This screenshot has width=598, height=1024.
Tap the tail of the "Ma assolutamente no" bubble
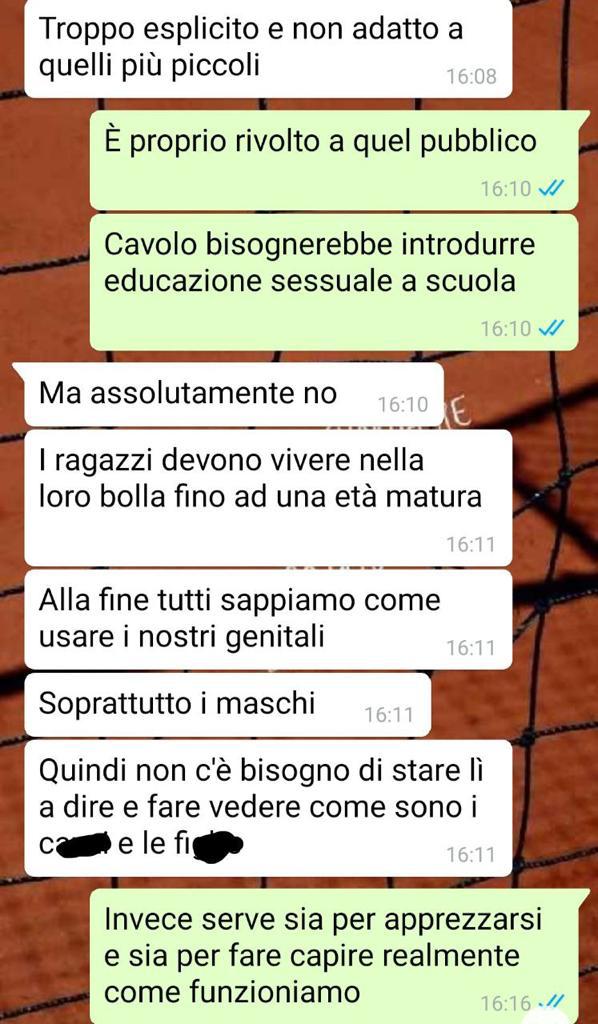[20, 370]
